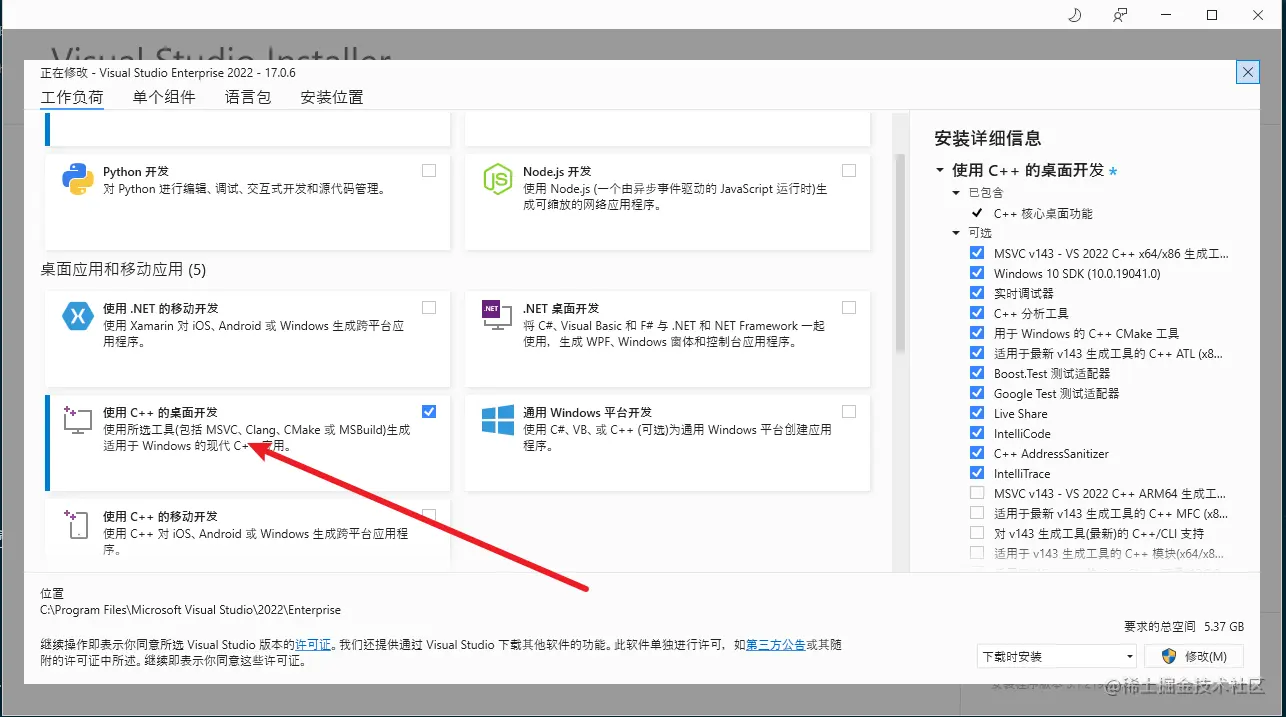Switch to the 单个组件 tab
The width and height of the screenshot is (1286, 717).
(163, 97)
